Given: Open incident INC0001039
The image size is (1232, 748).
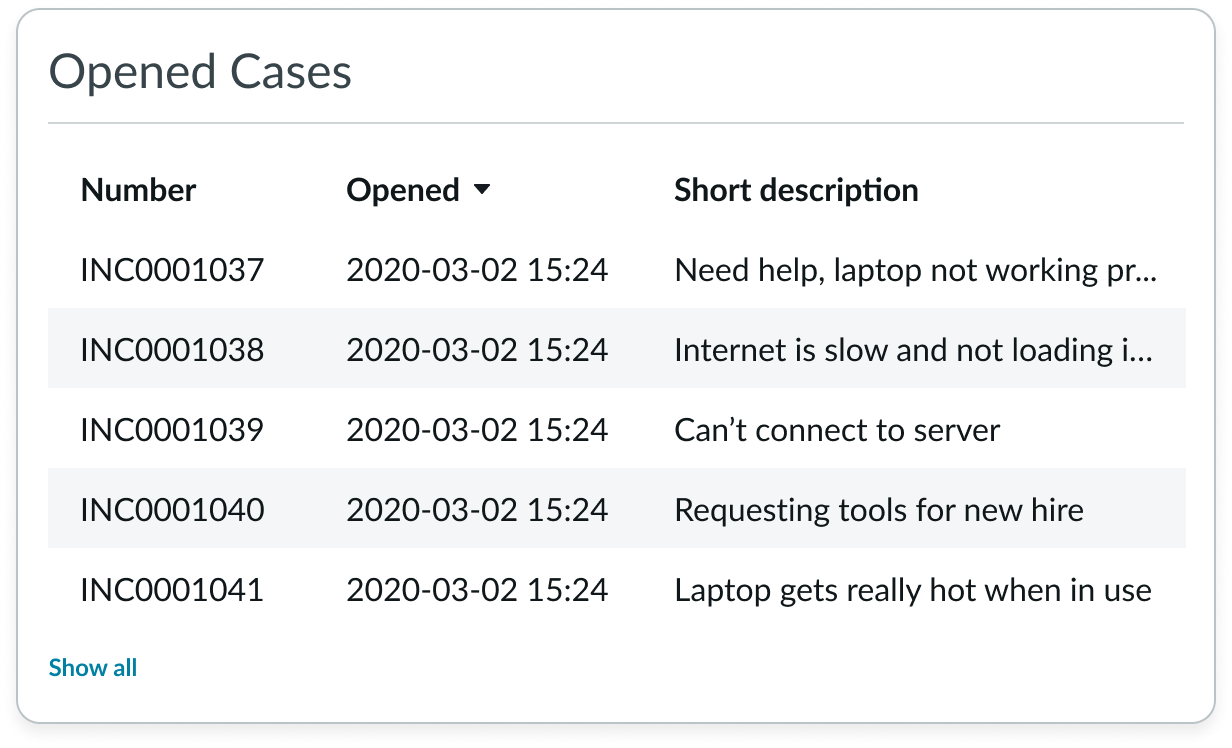Looking at the screenshot, I should click(172, 430).
